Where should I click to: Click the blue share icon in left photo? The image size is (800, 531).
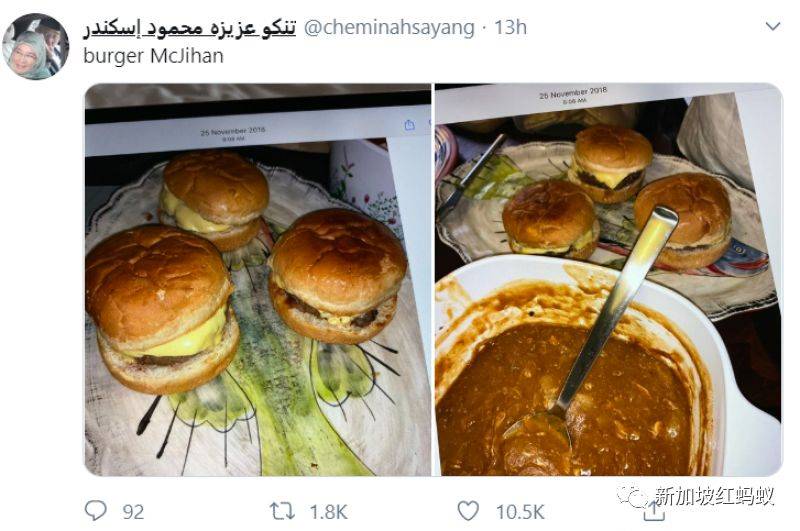pos(410,125)
